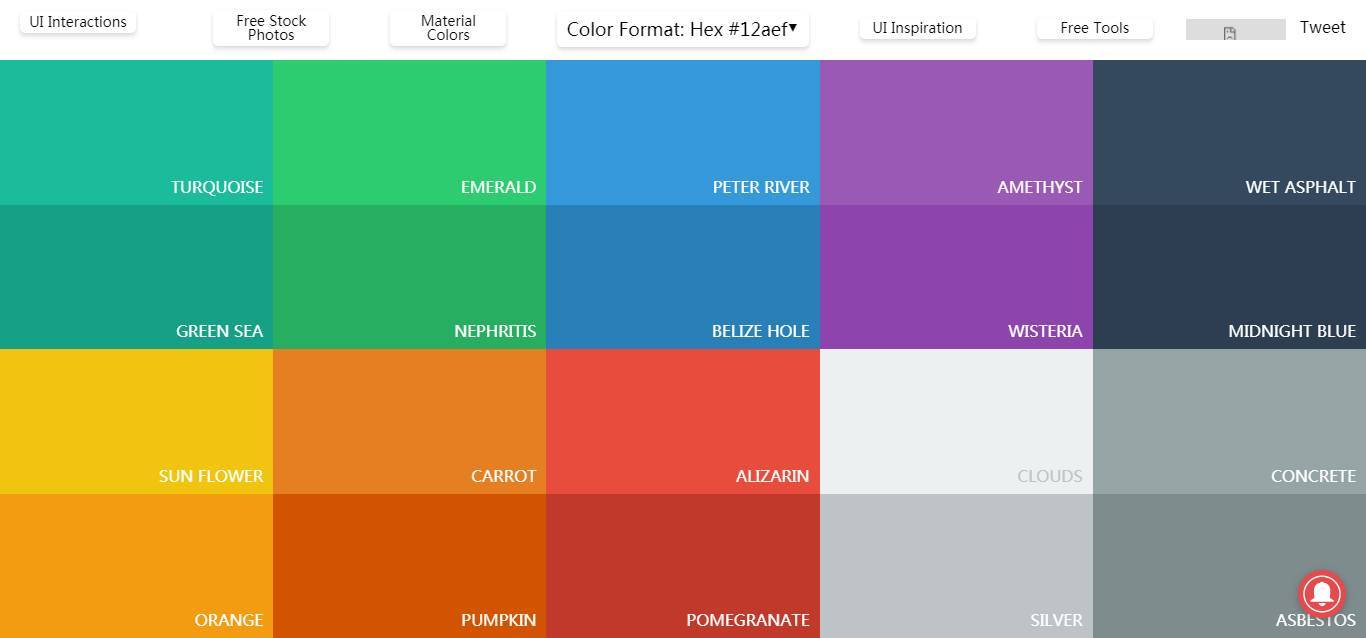1366x638 pixels.
Task: Select the Belize Hole swatch
Action: click(x=682, y=277)
